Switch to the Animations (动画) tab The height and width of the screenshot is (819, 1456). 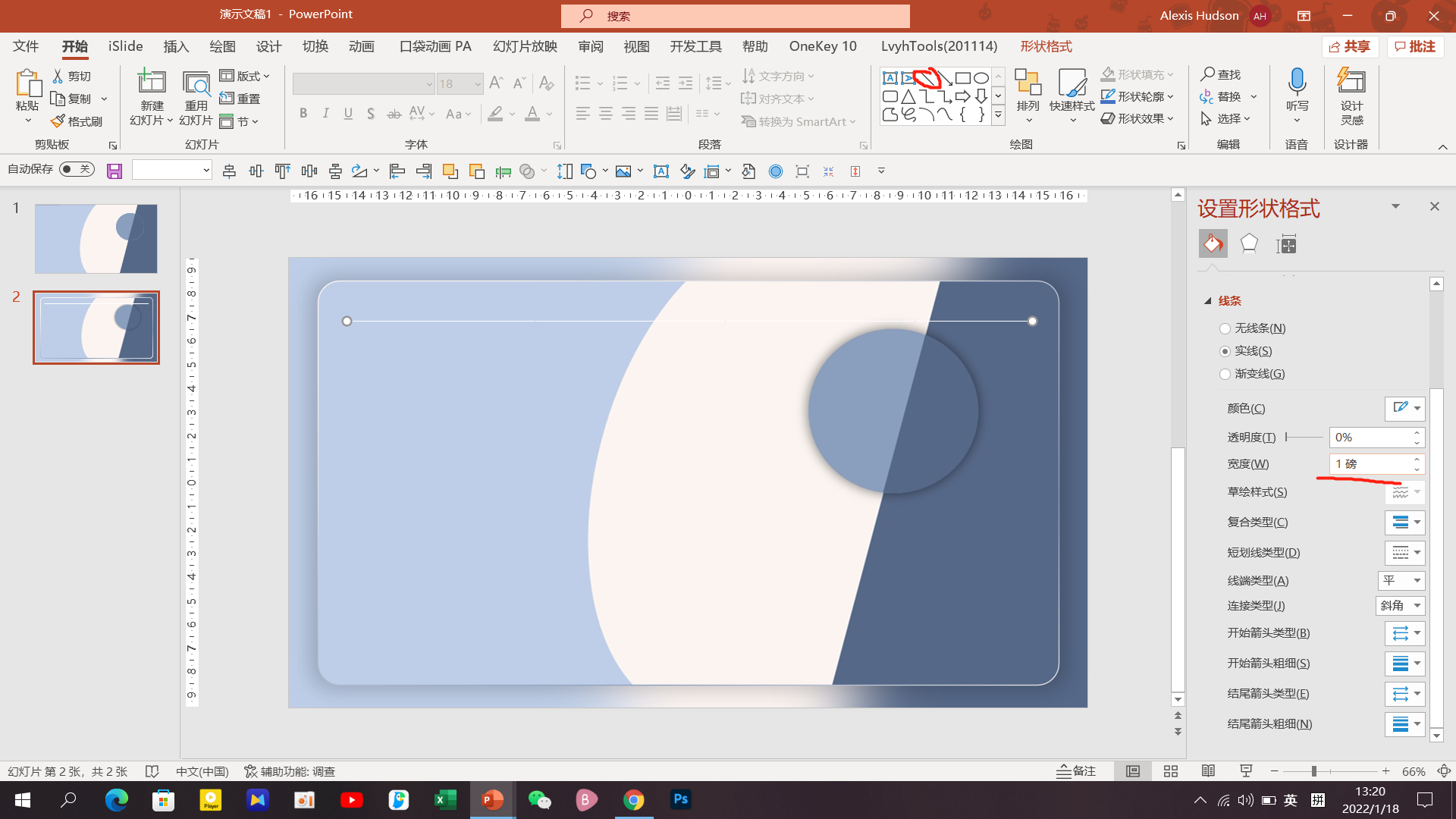pyautogui.click(x=362, y=47)
